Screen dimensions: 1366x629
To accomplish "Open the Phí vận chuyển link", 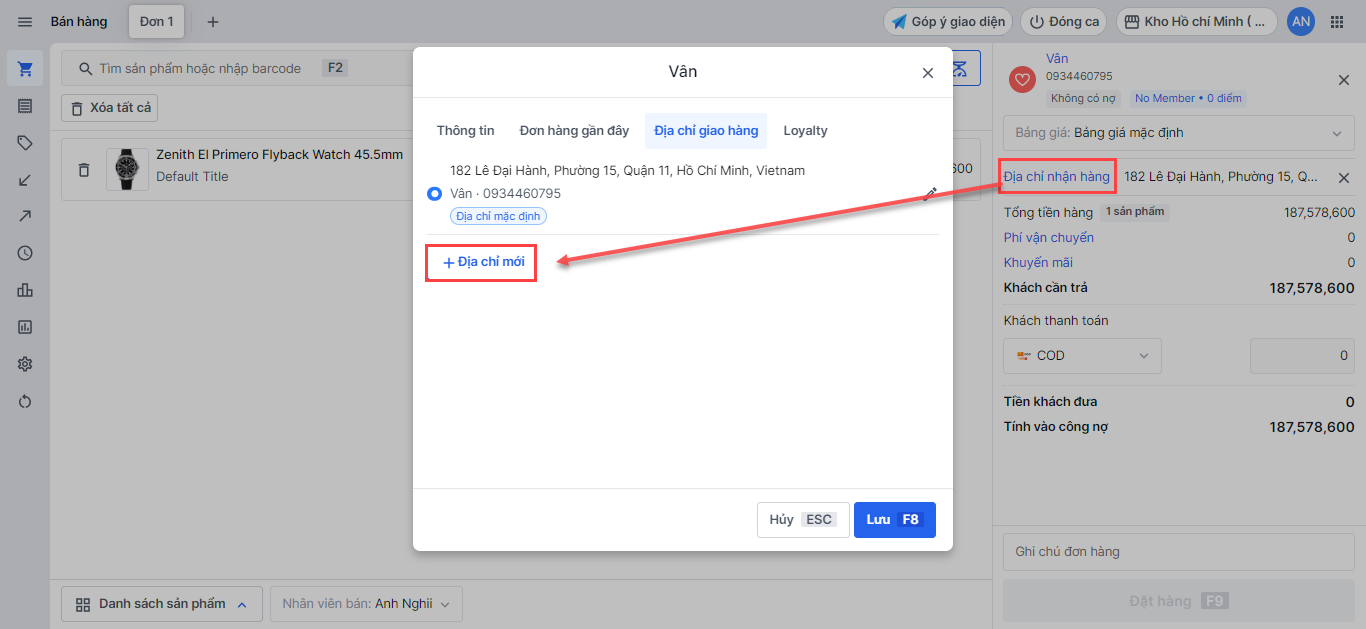I will pyautogui.click(x=1049, y=238).
